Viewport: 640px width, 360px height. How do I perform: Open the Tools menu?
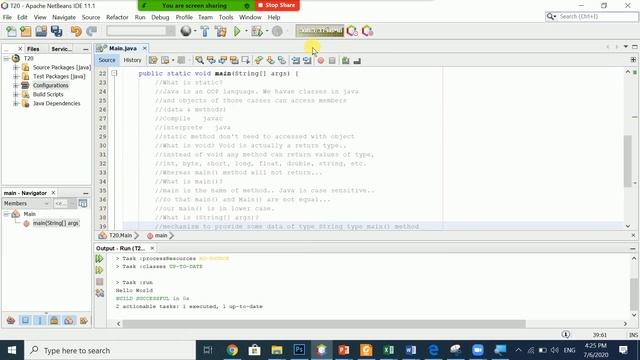[x=226, y=17]
